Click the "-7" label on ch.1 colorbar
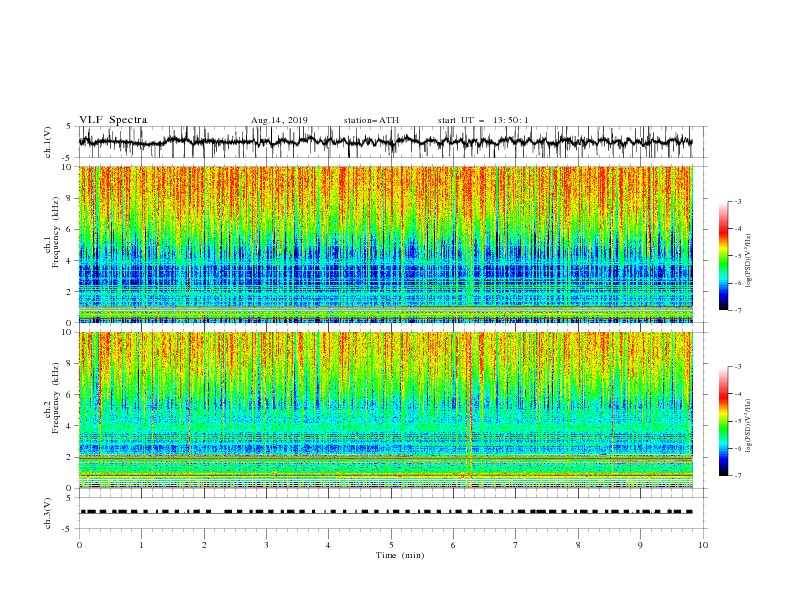792x612 pixels. 737,310
